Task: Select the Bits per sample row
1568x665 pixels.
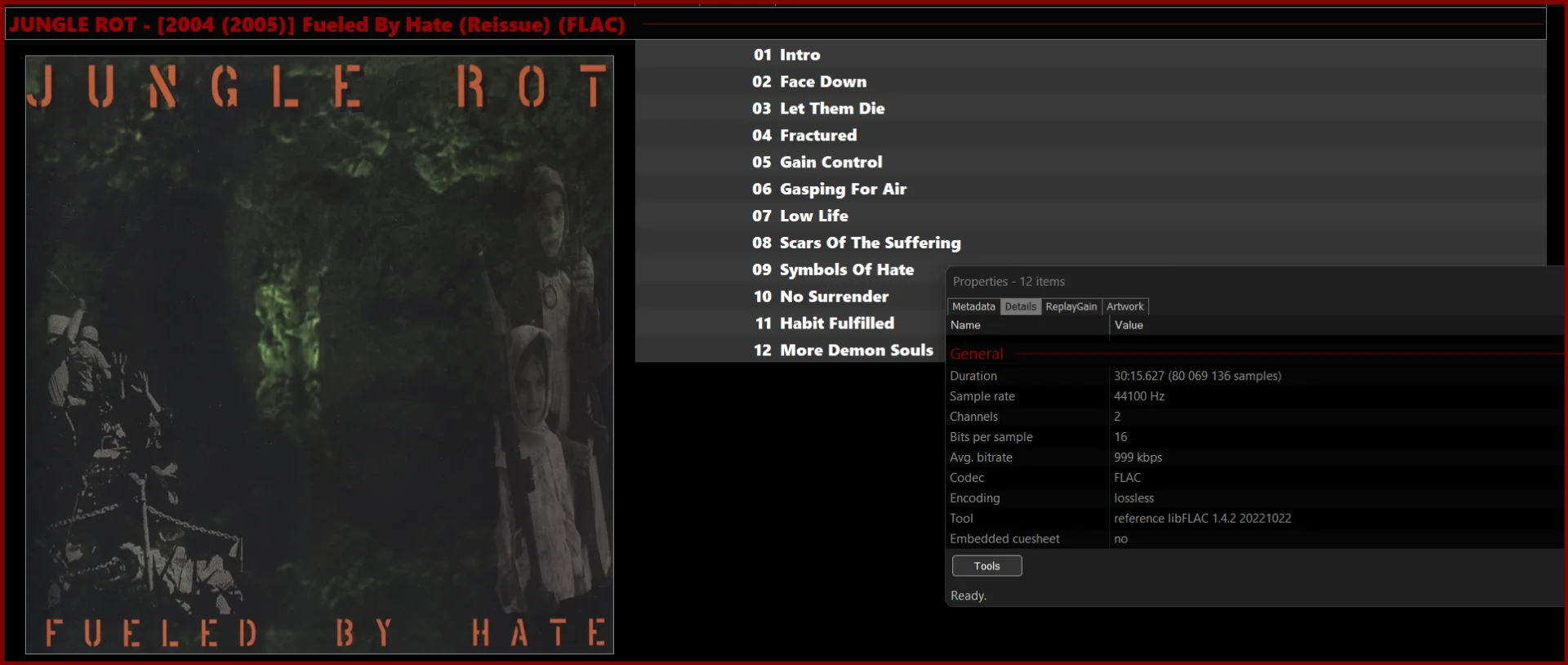Action: (1255, 437)
